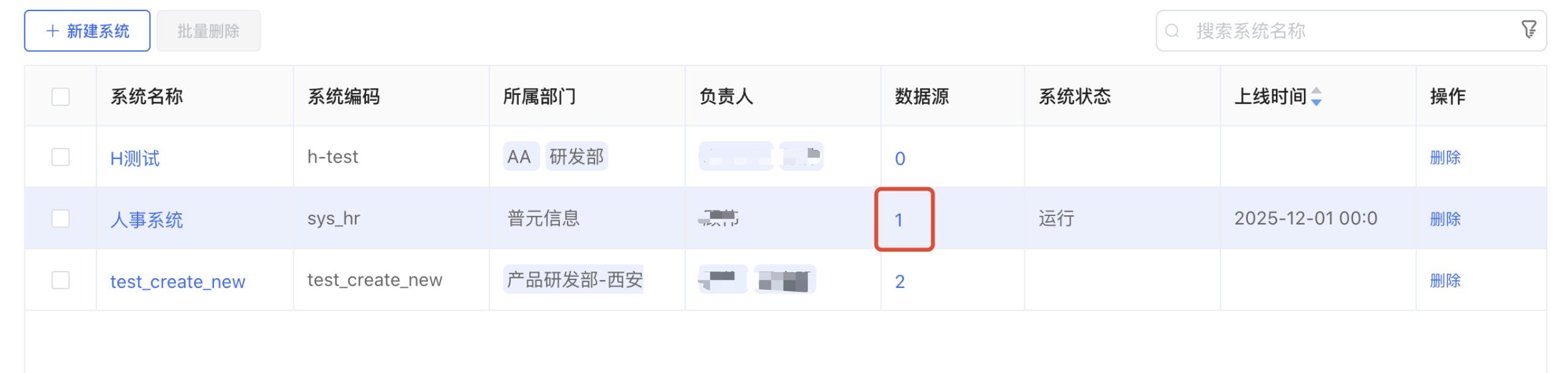Viewport: 1568px width, 373px height.
Task: Click the filter funnel icon in search bar
Action: pos(1529,29)
